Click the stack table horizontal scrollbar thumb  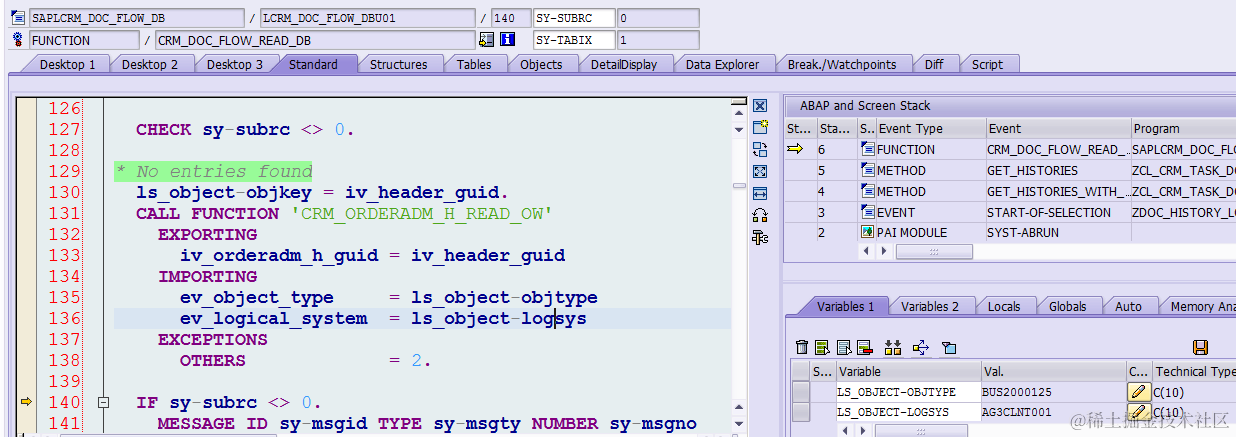click(x=934, y=252)
